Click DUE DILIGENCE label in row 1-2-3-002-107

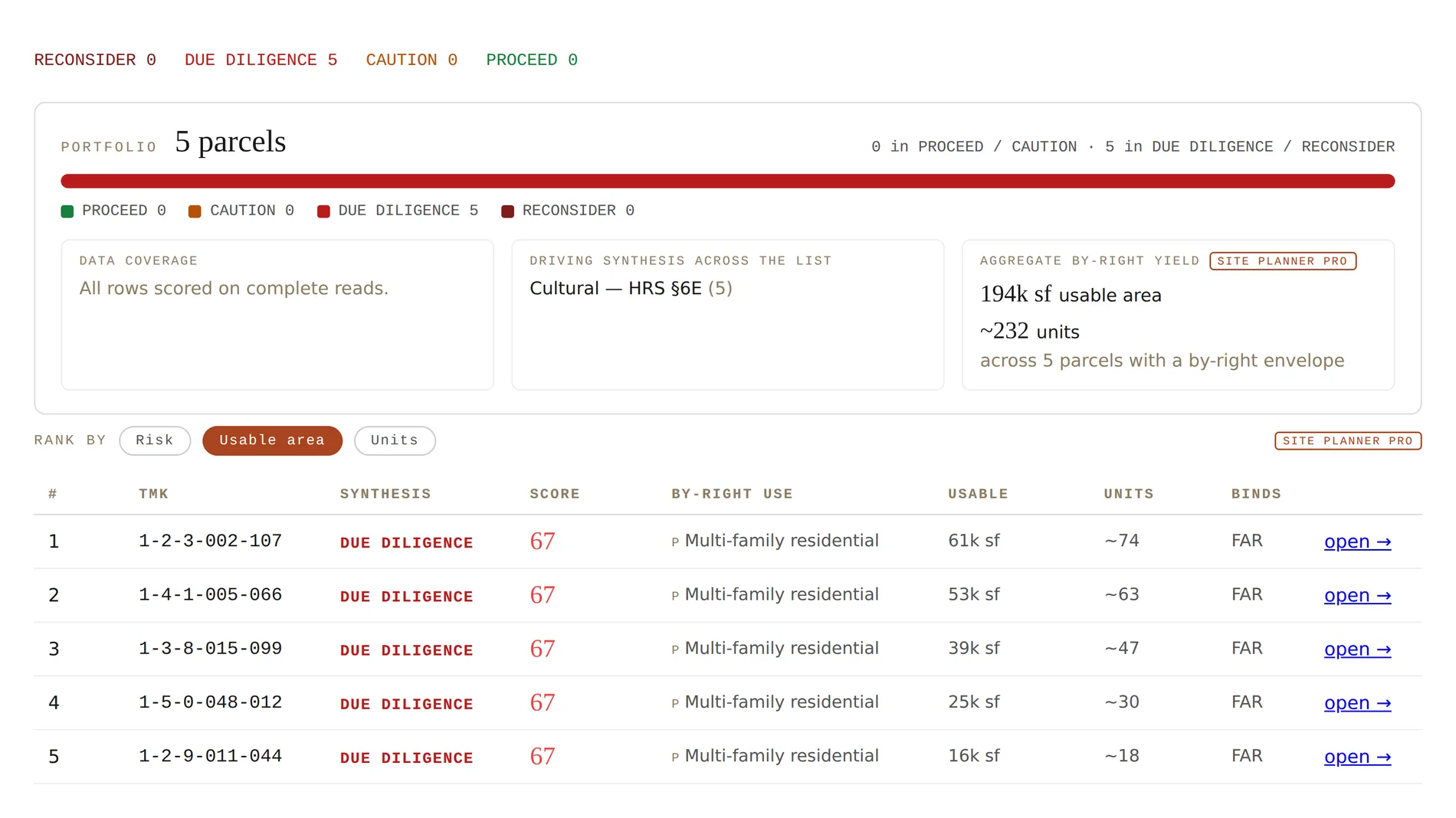tap(406, 543)
